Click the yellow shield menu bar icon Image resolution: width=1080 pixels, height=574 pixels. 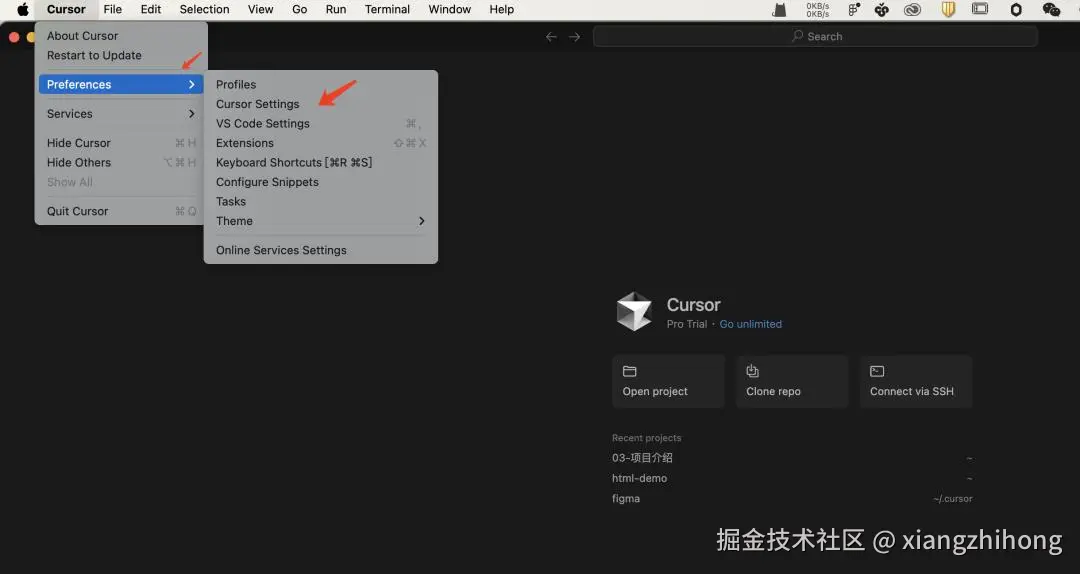point(948,10)
